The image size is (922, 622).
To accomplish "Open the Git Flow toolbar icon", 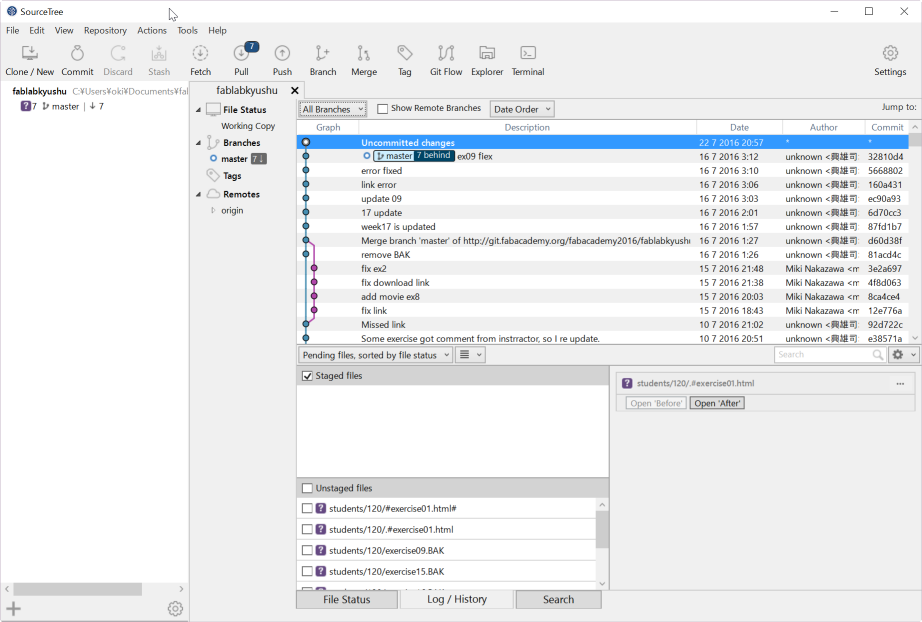I will [446, 53].
